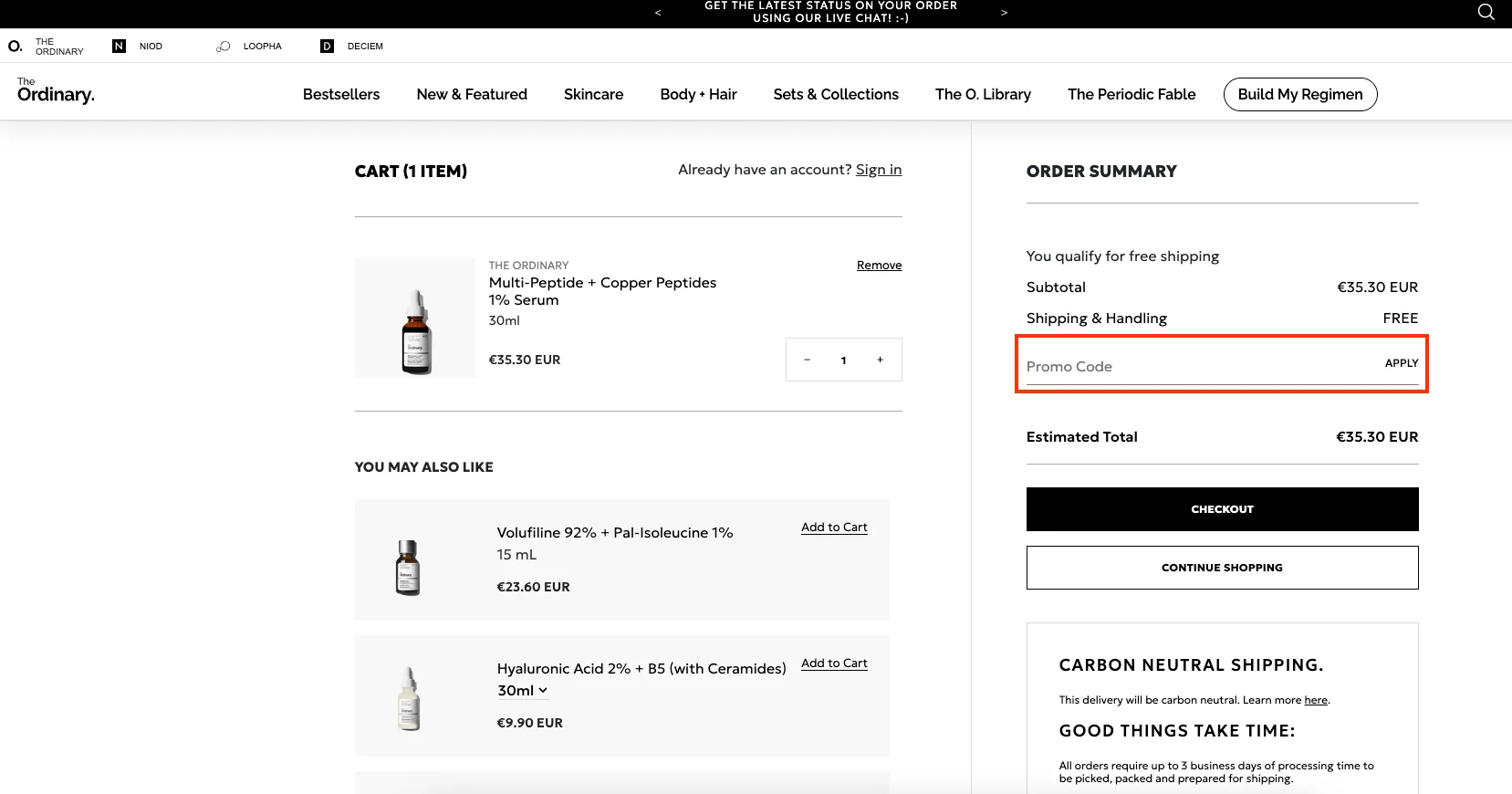Advance the announcement banner with the right arrow

click(x=1004, y=13)
